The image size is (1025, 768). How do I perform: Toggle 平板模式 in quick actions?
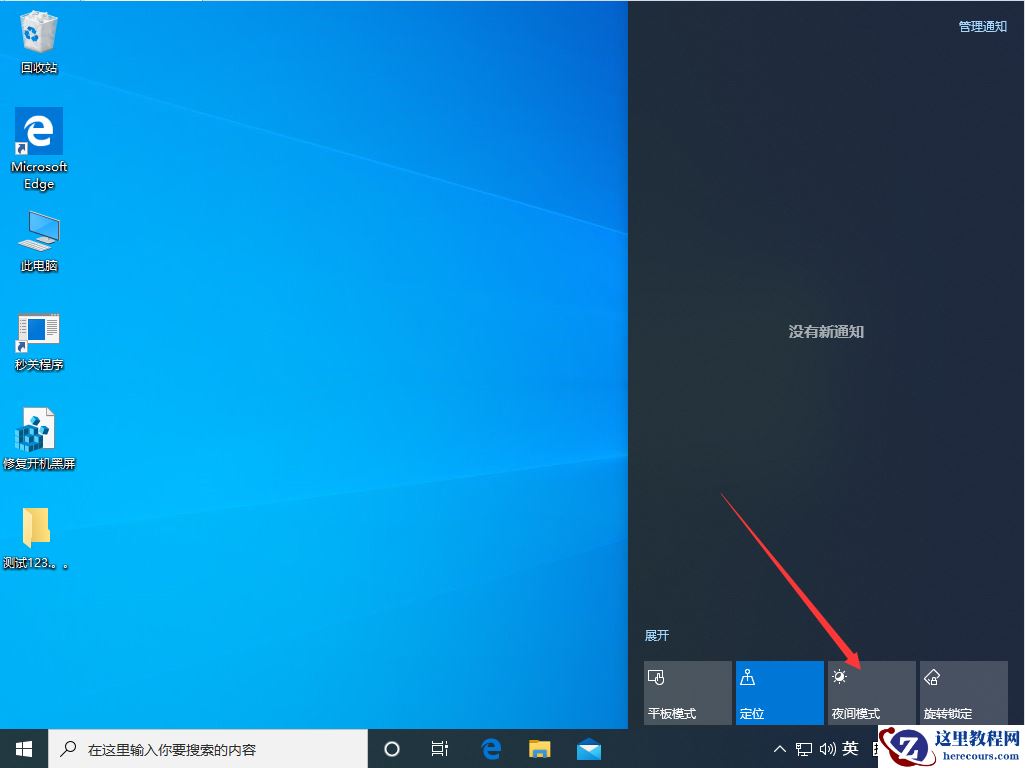click(x=687, y=692)
